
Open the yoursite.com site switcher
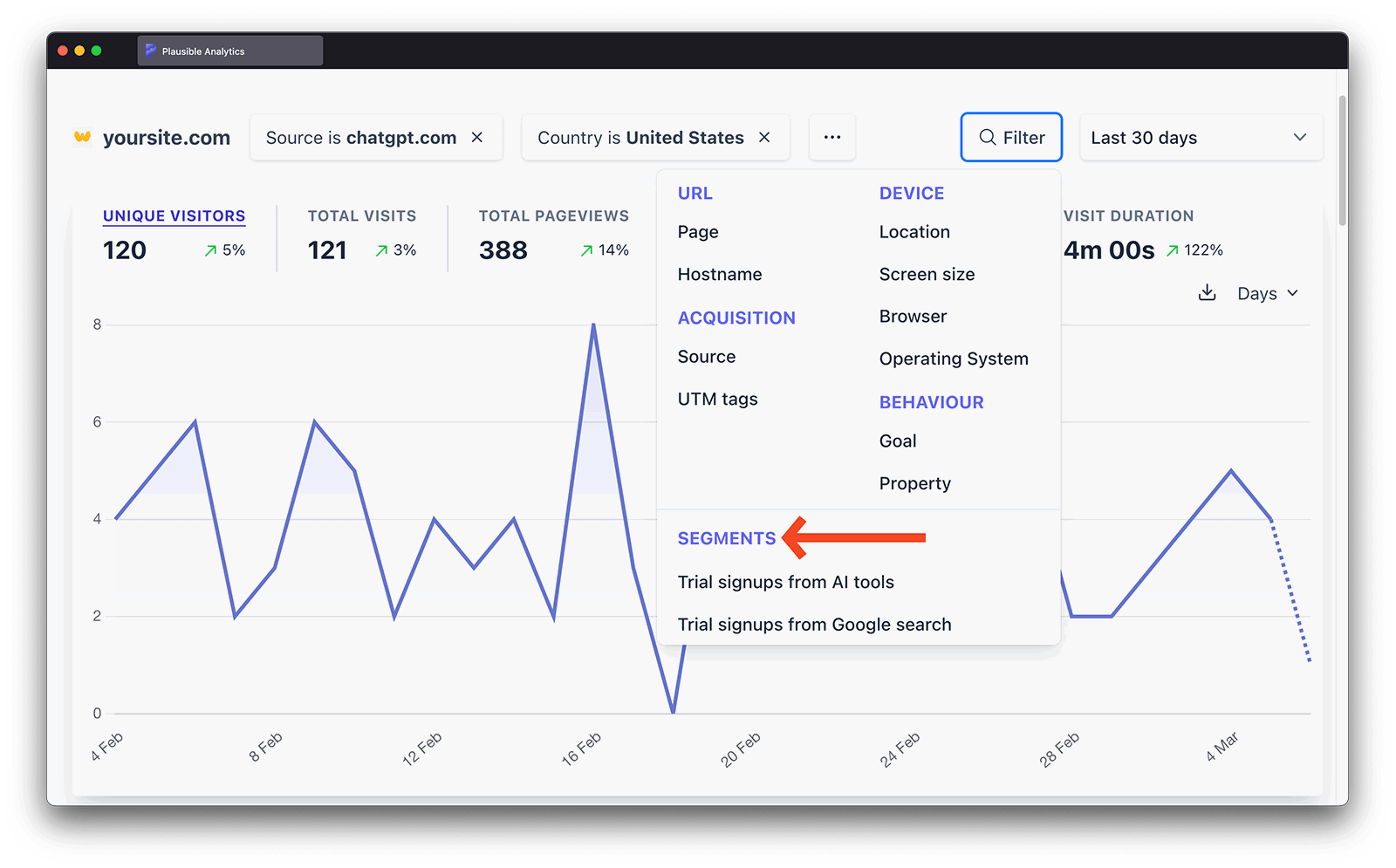tap(166, 138)
